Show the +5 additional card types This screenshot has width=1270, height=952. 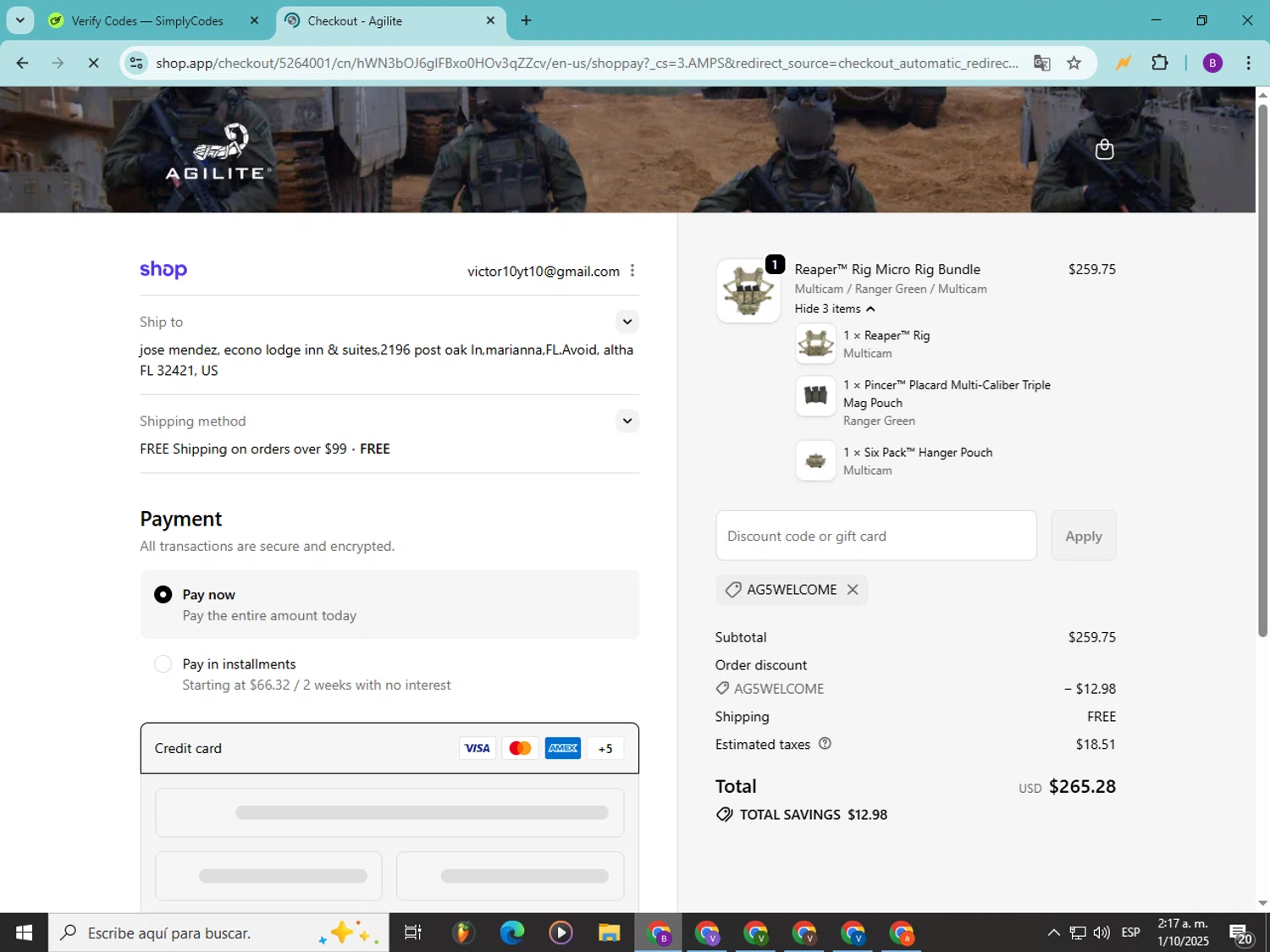[605, 748]
